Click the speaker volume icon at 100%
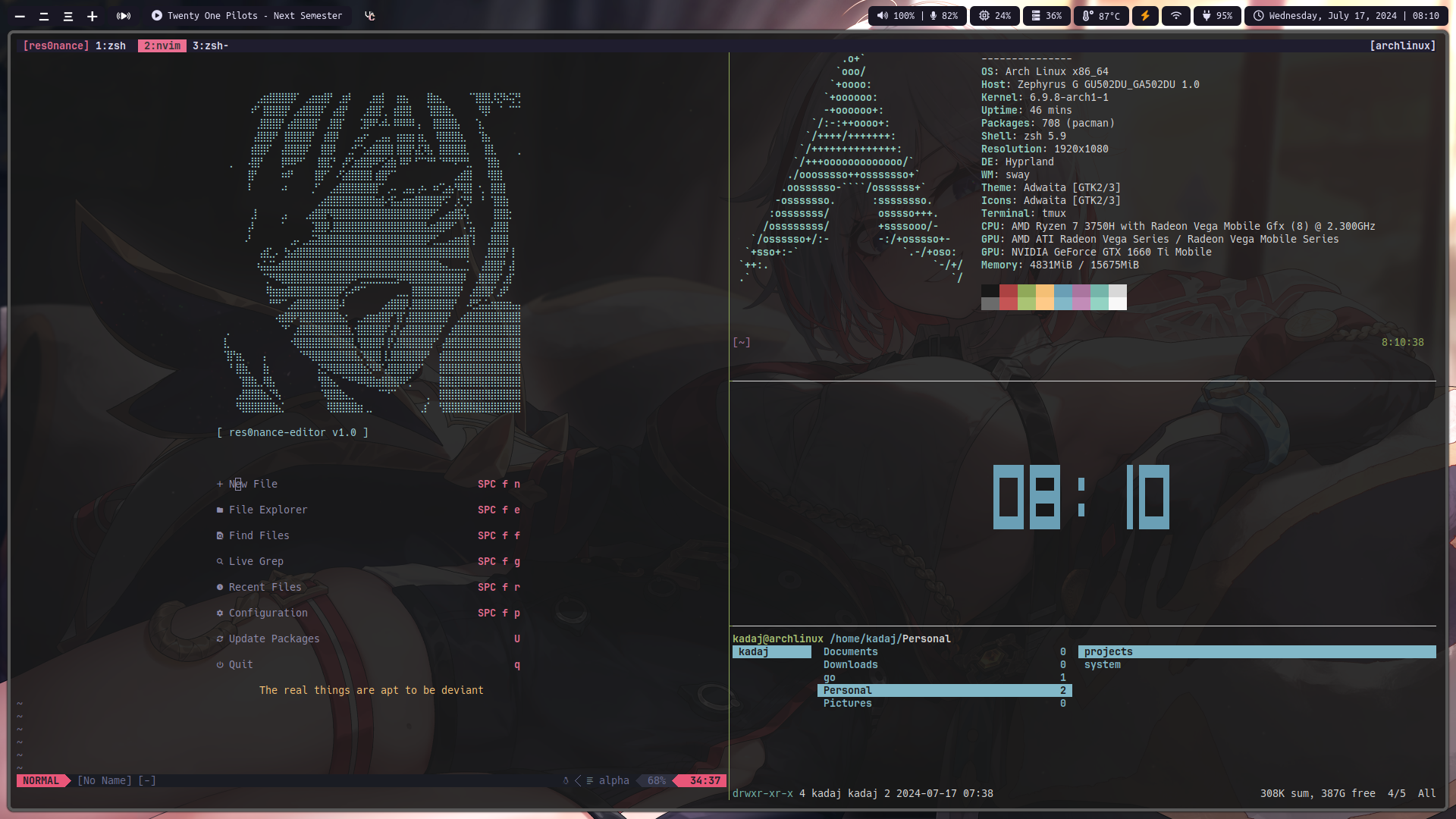 (882, 15)
